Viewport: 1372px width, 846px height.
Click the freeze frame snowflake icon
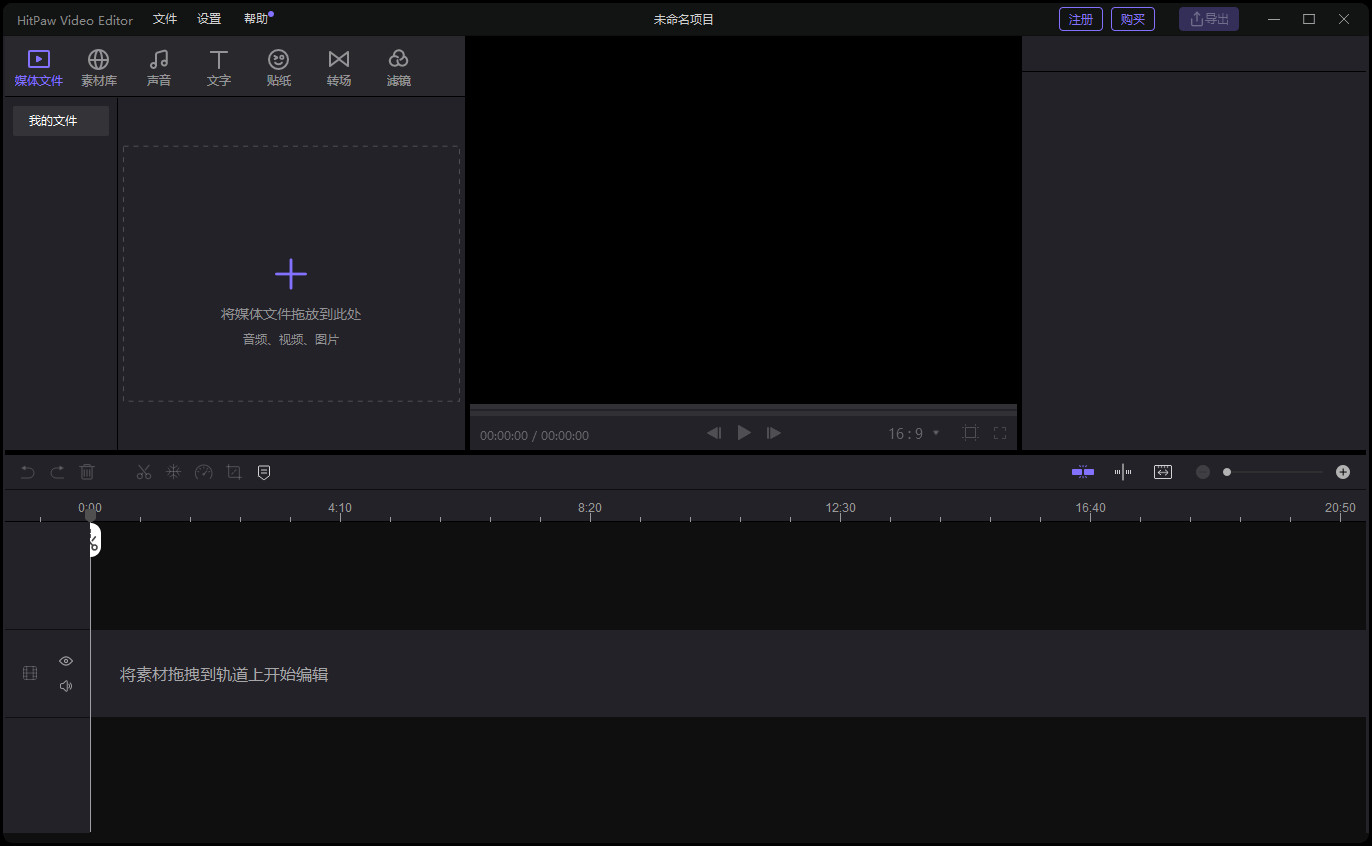click(x=174, y=472)
